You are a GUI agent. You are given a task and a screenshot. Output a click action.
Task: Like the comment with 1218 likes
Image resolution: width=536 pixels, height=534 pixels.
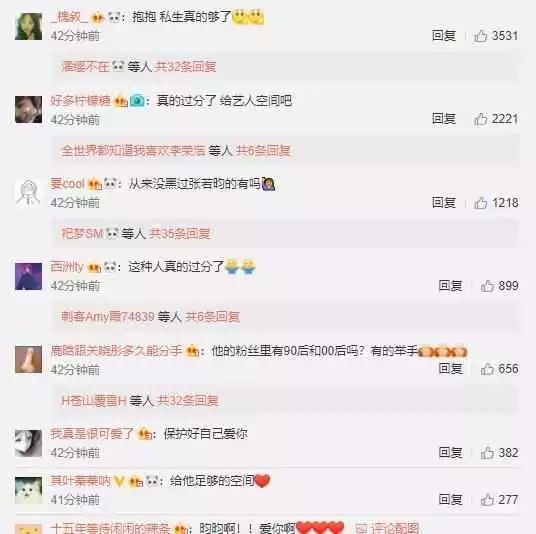(x=481, y=203)
